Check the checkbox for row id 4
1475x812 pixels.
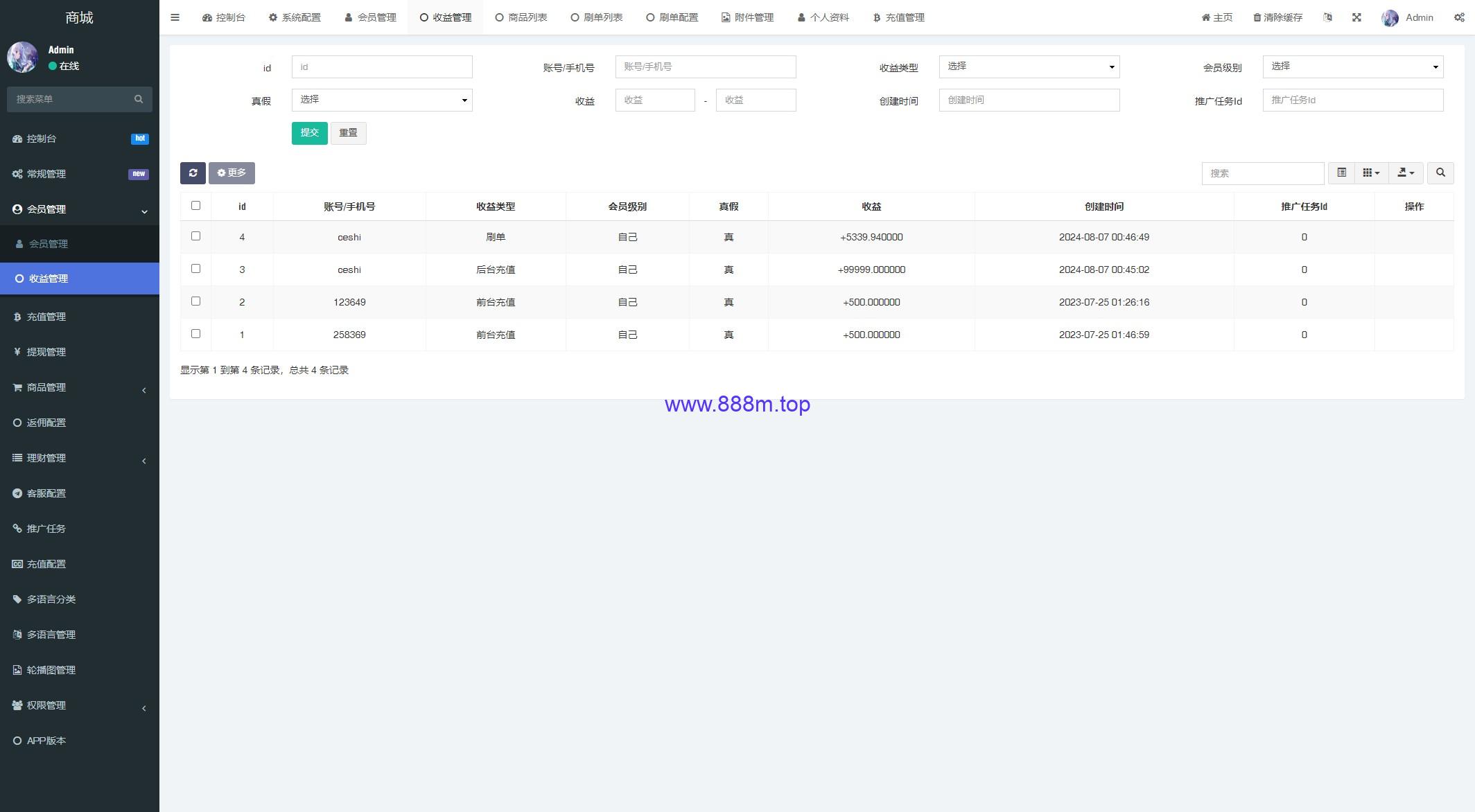pyautogui.click(x=195, y=236)
